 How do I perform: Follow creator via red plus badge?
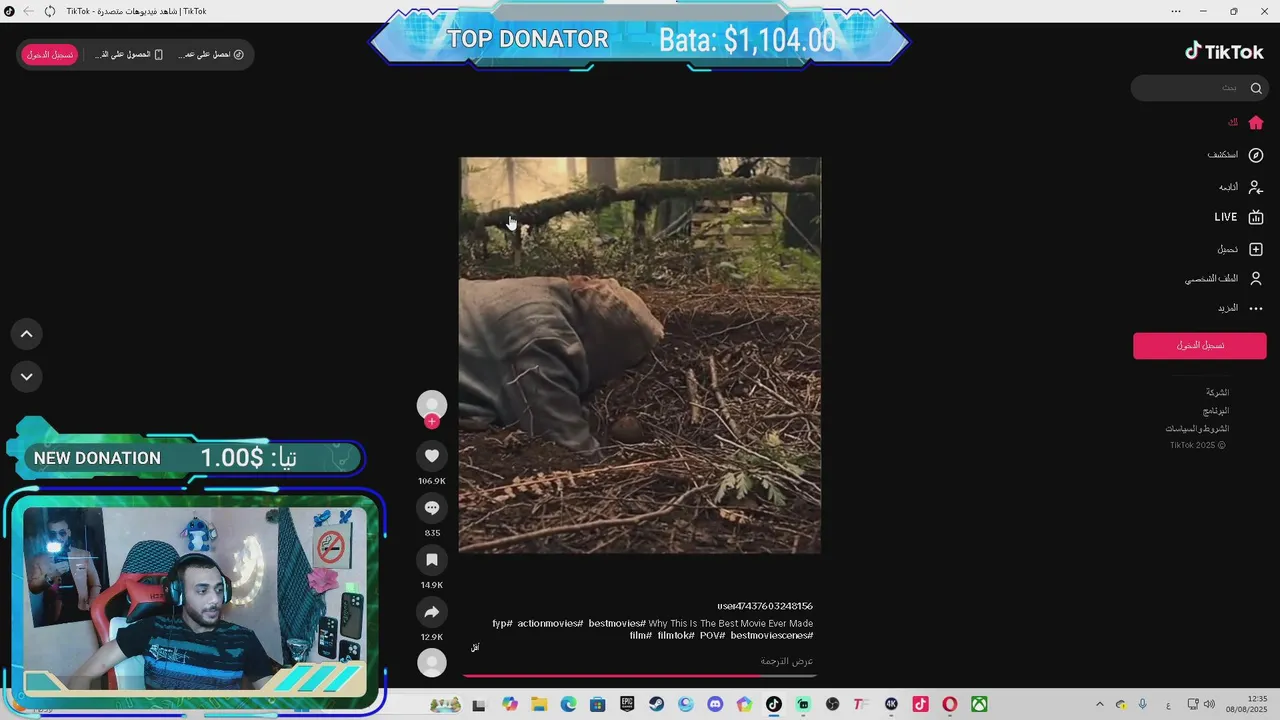click(432, 421)
